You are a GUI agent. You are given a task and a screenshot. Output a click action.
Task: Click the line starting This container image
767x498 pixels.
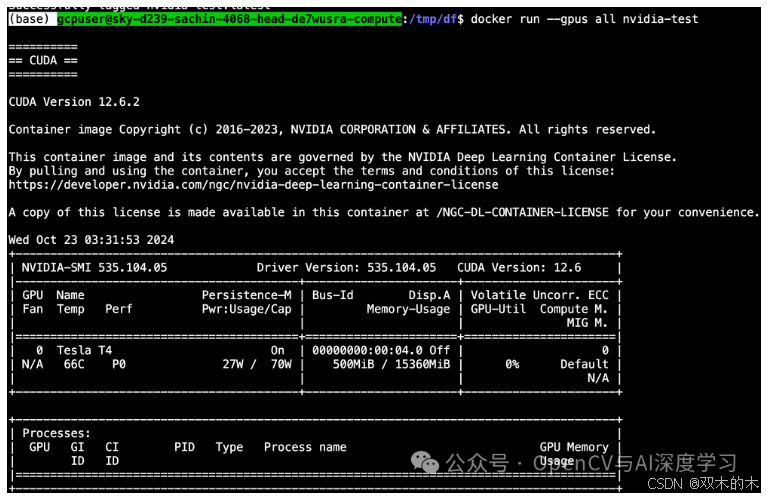coord(342,157)
